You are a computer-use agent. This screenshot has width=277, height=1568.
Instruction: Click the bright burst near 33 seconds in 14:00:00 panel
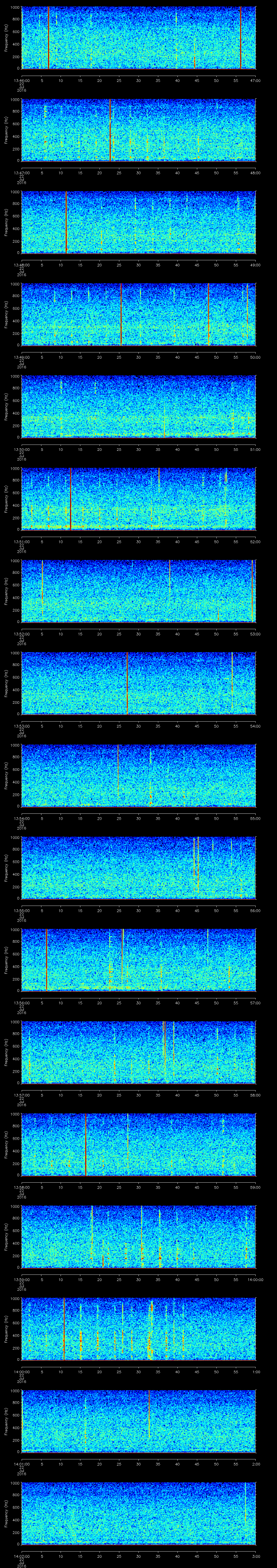point(150,1329)
